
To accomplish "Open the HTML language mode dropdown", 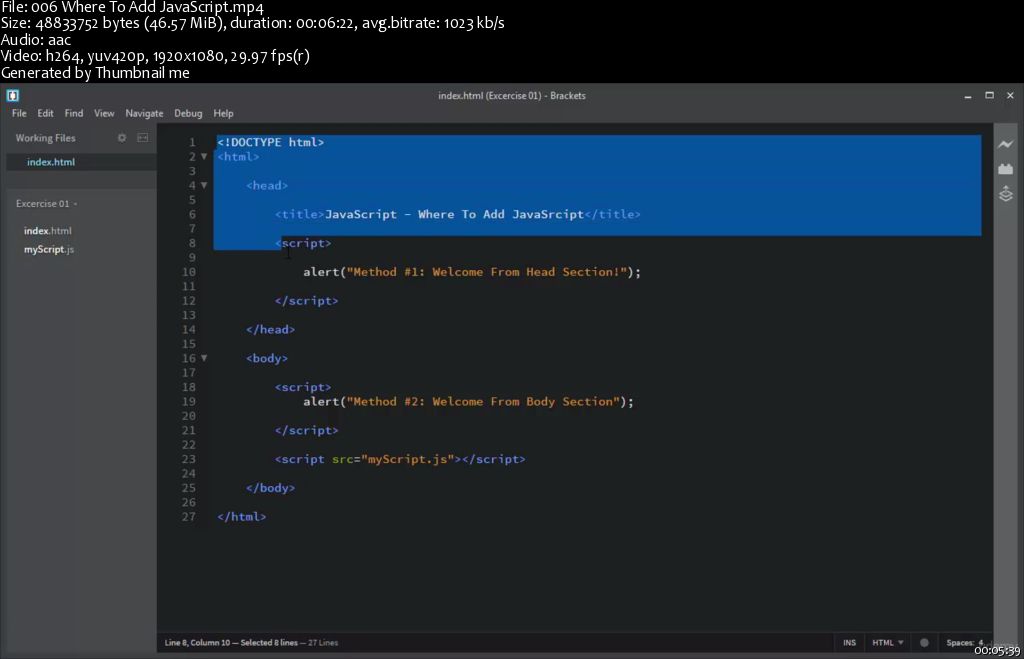I will pos(888,643).
